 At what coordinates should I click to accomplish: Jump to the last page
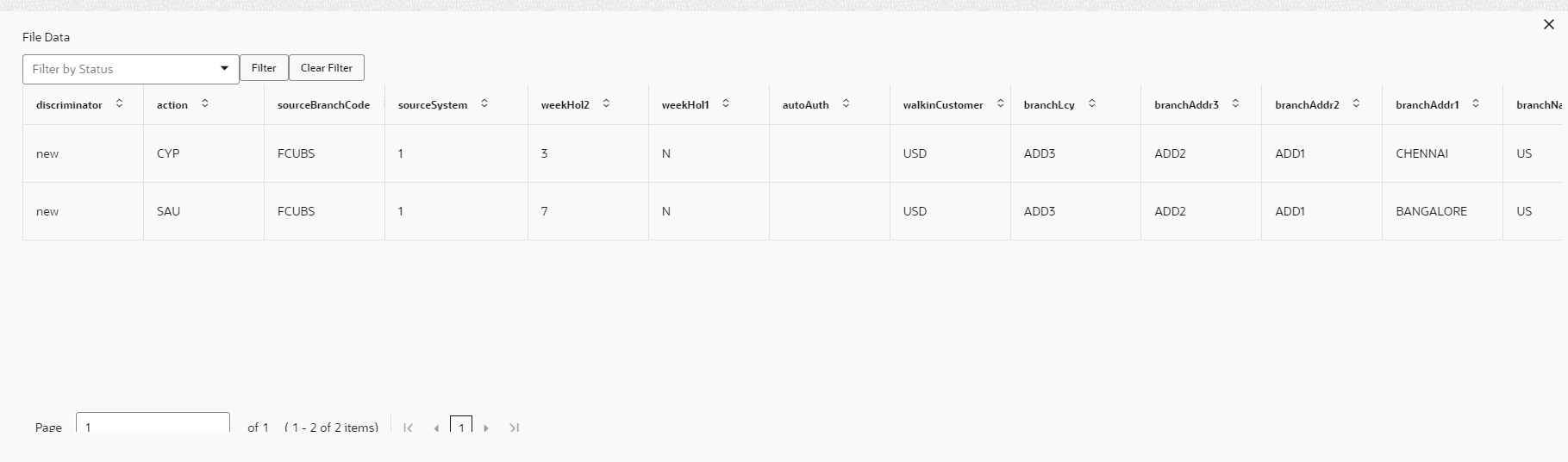(515, 428)
